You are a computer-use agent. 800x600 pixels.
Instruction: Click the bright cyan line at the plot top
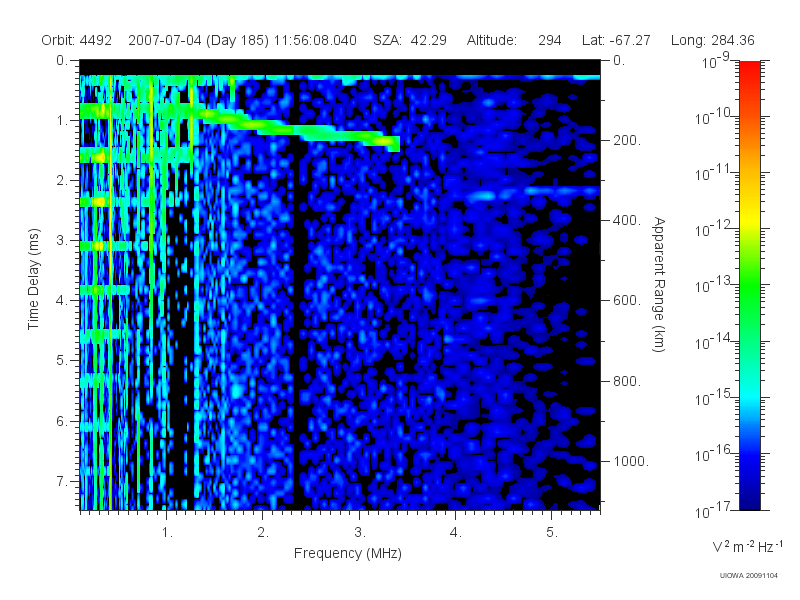pyautogui.click(x=339, y=78)
